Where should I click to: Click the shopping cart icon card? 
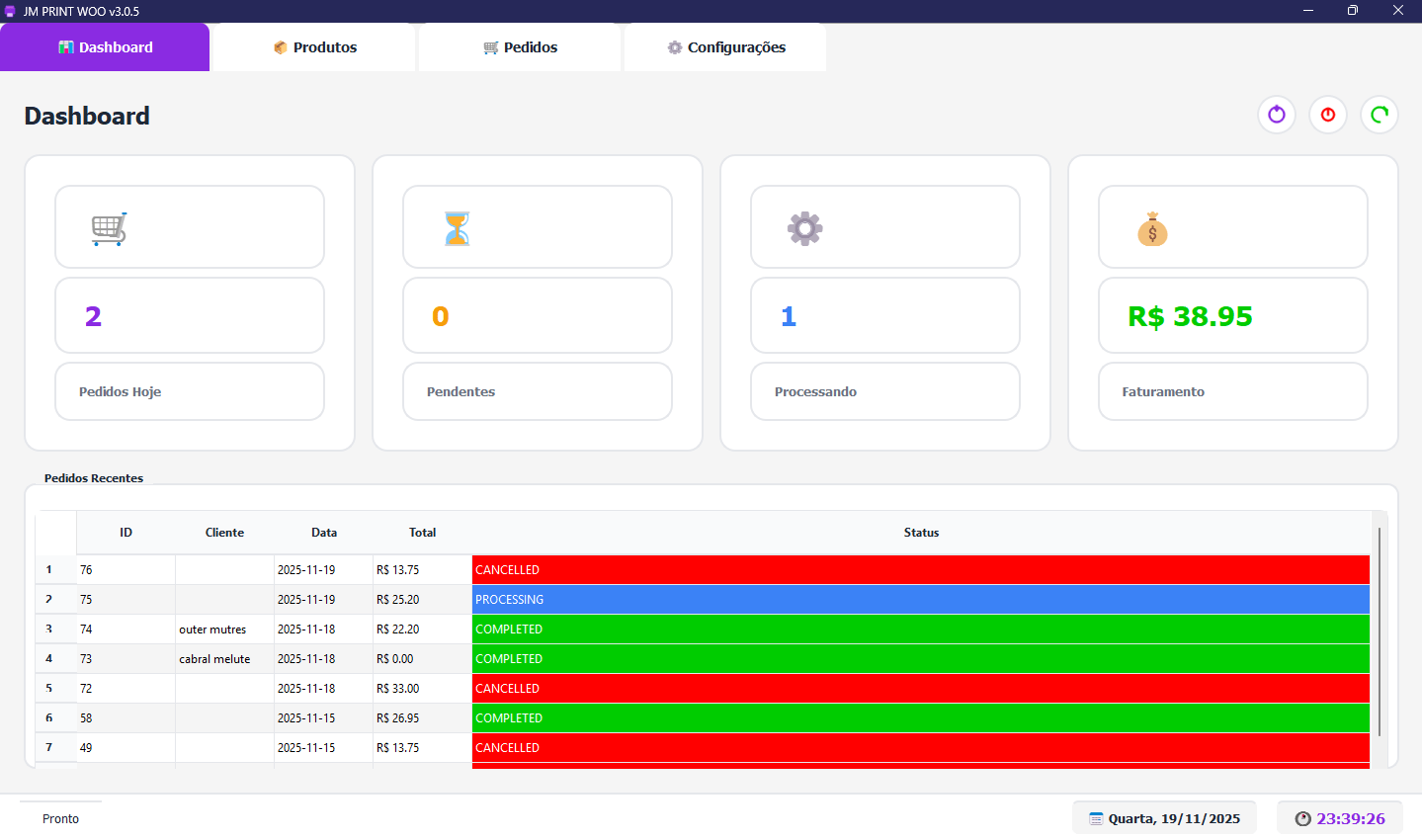coord(190,227)
